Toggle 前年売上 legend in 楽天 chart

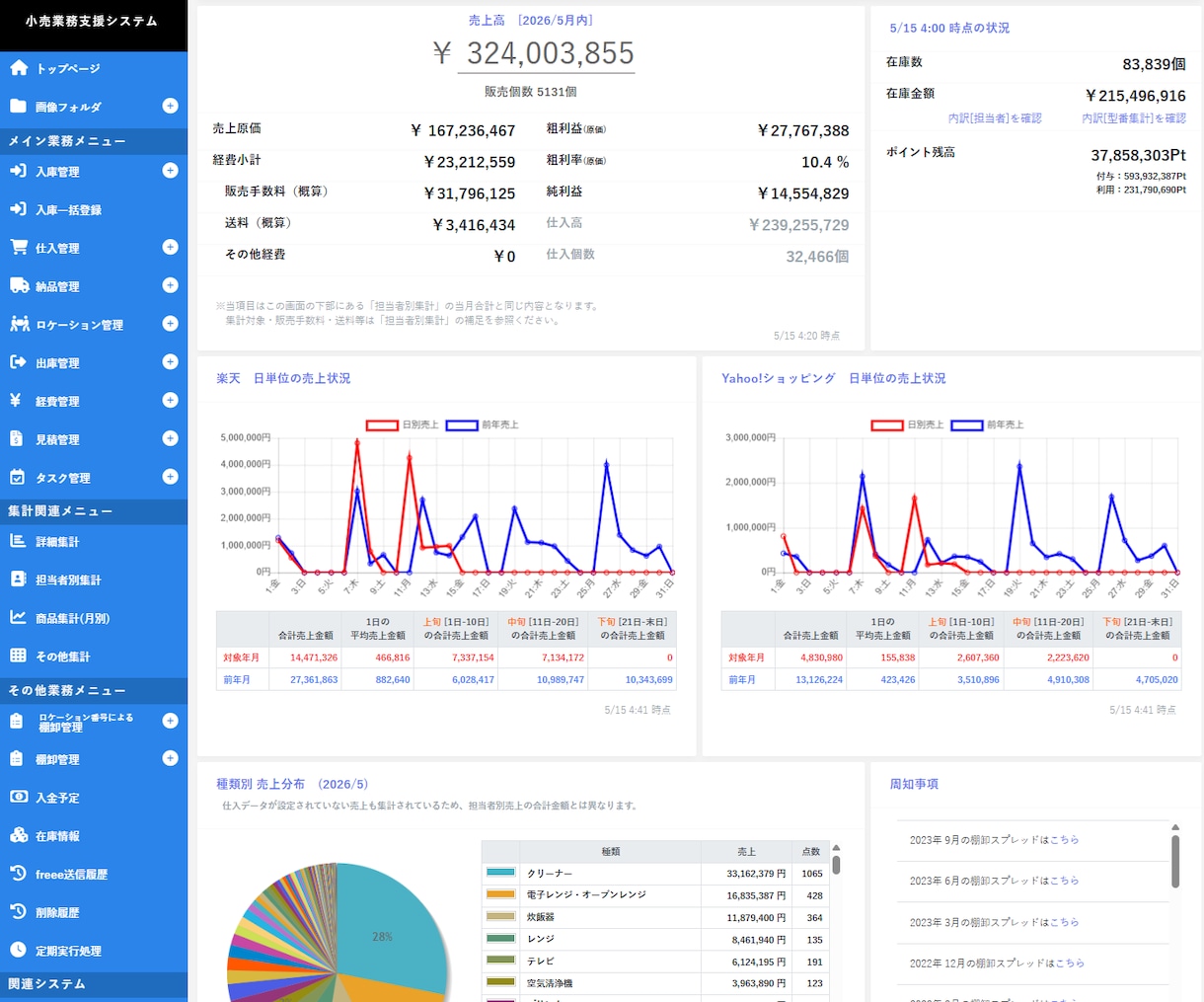tap(483, 425)
